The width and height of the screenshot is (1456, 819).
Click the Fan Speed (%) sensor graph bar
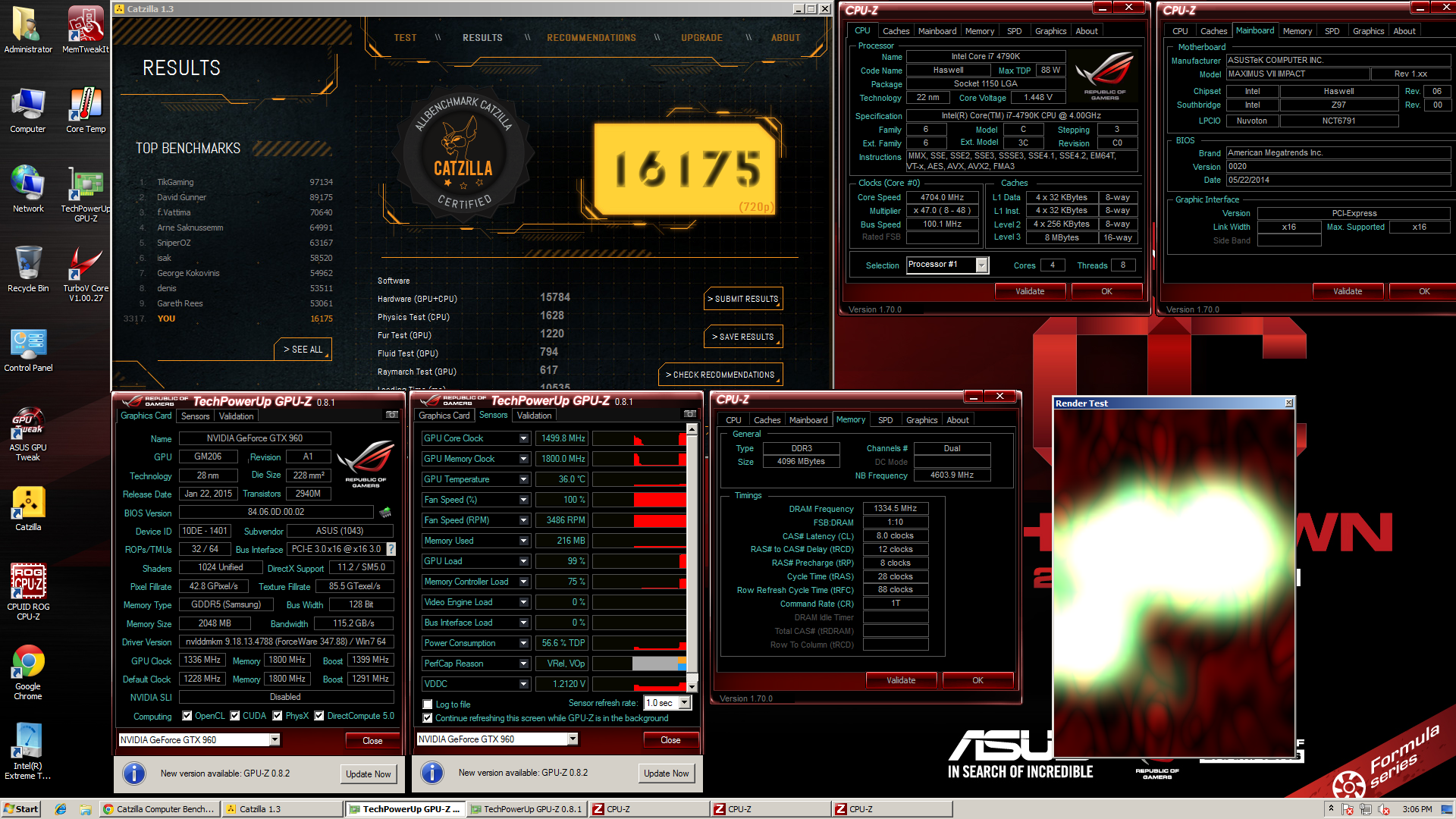pos(639,500)
